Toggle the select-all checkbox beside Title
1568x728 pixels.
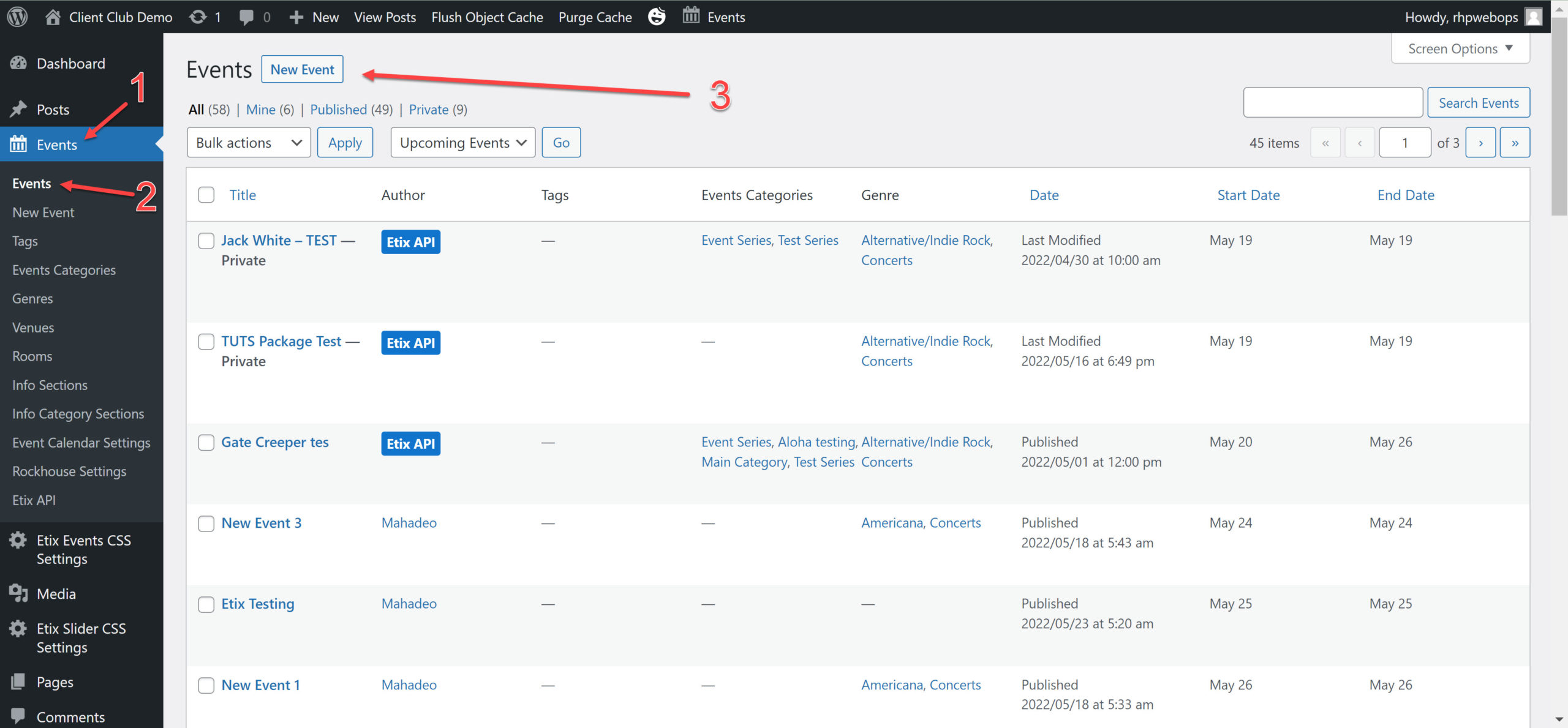click(206, 195)
